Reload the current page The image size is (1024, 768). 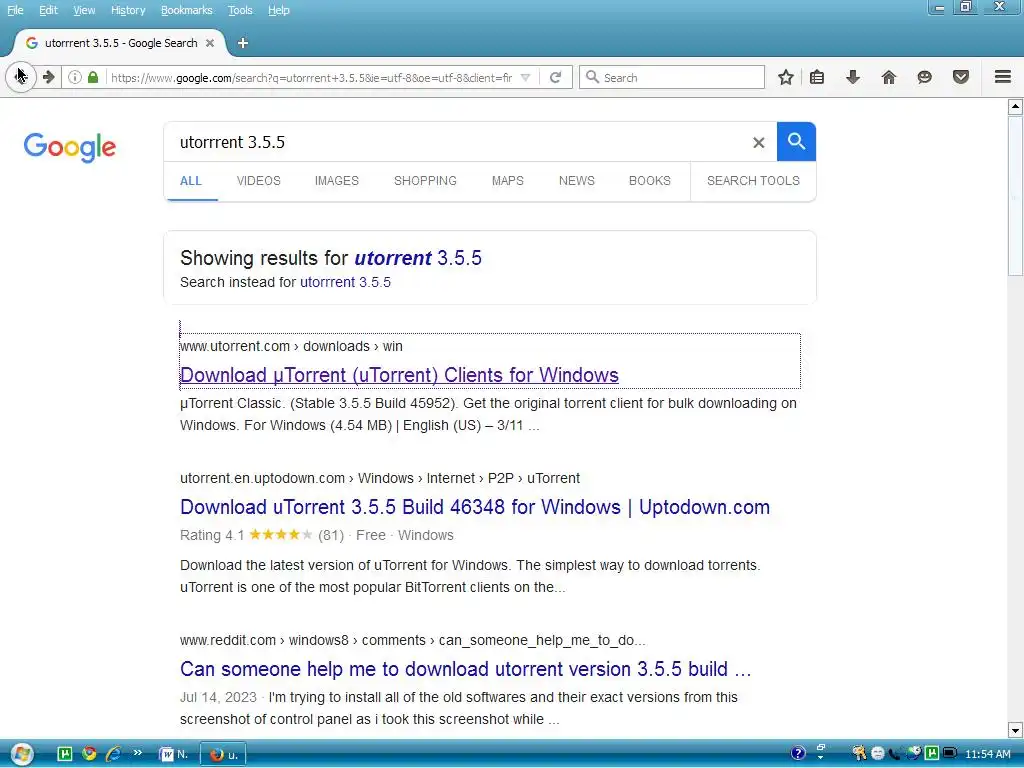pyautogui.click(x=556, y=78)
